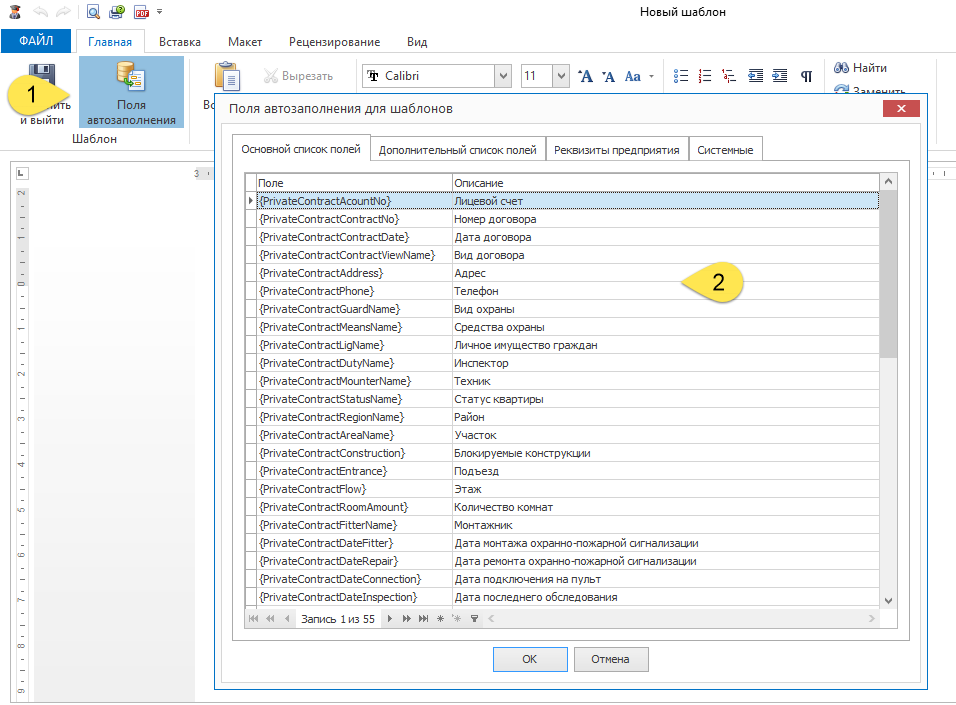Export to PDF via the PDF icon
This screenshot has width=956, height=705.
tap(142, 12)
